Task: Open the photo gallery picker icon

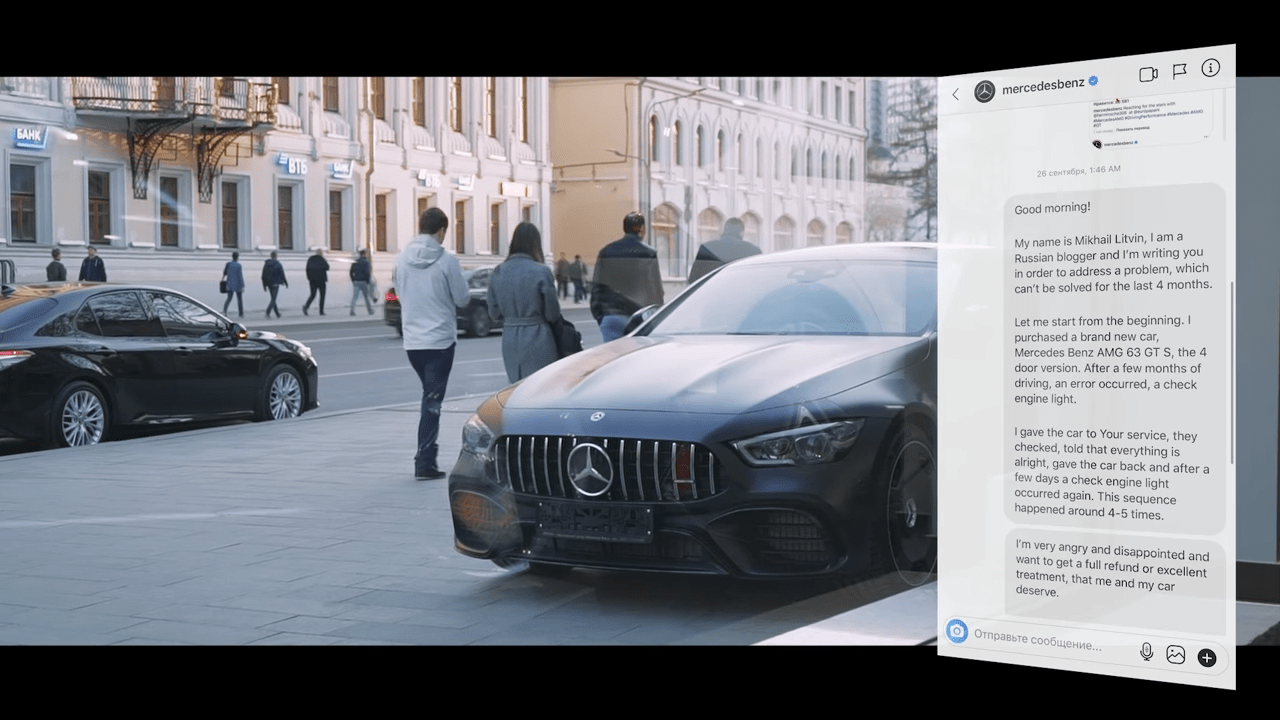Action: tap(1176, 655)
